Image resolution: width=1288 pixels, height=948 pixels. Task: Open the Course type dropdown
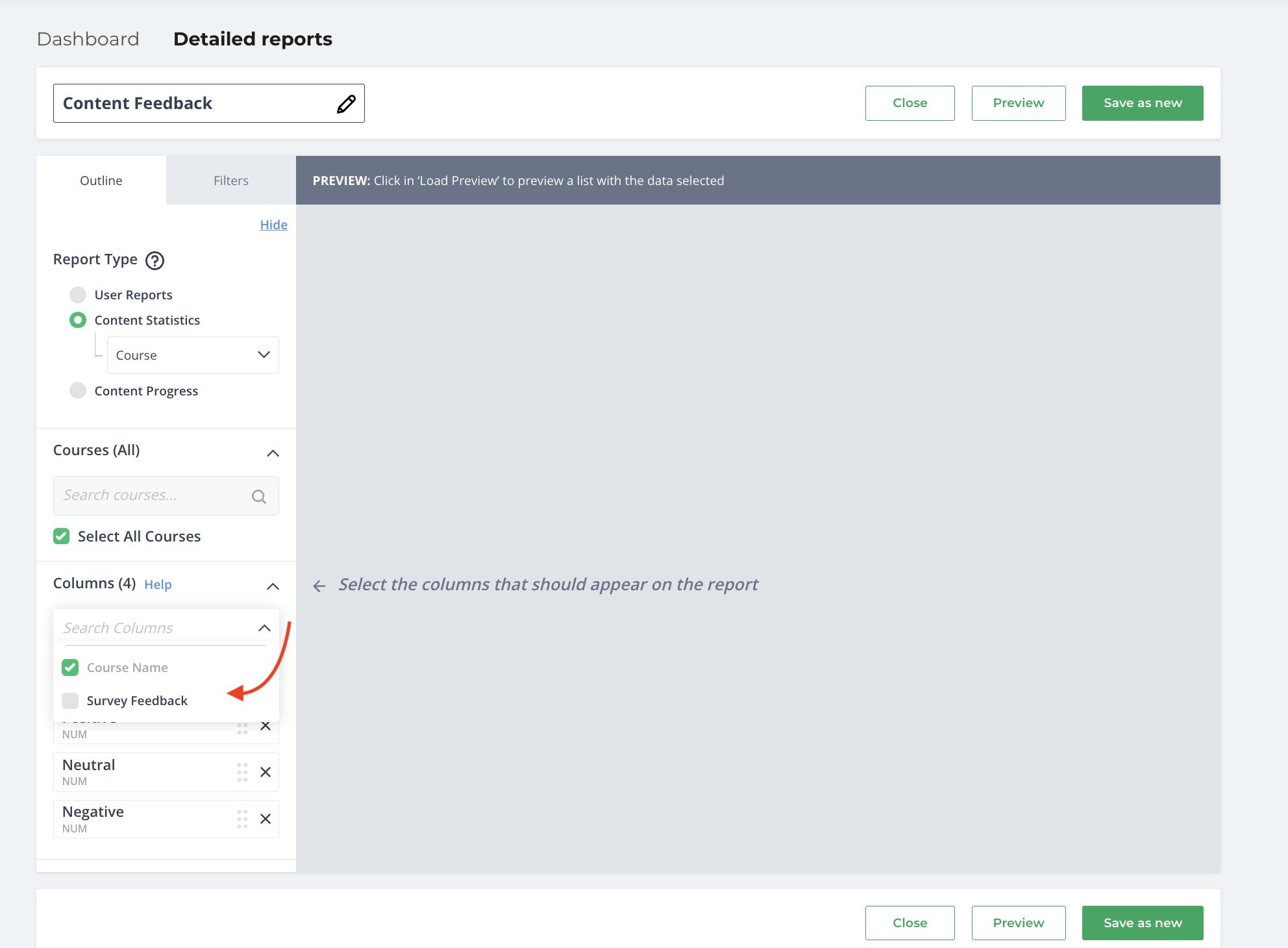(193, 355)
